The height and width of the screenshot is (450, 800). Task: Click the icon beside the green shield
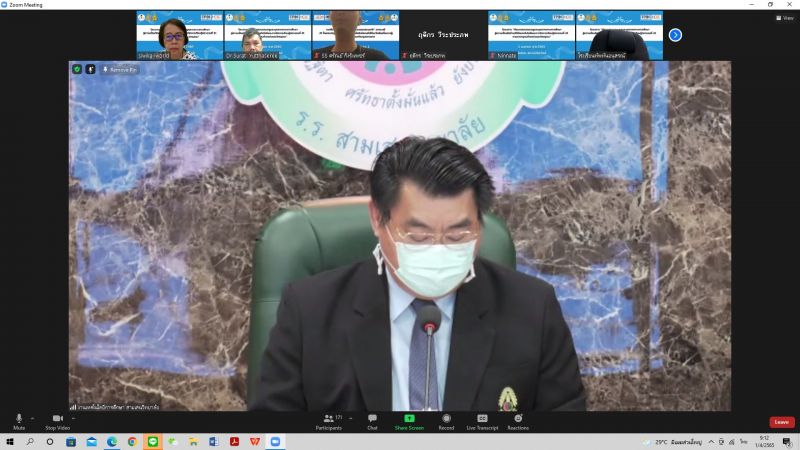click(x=90, y=69)
